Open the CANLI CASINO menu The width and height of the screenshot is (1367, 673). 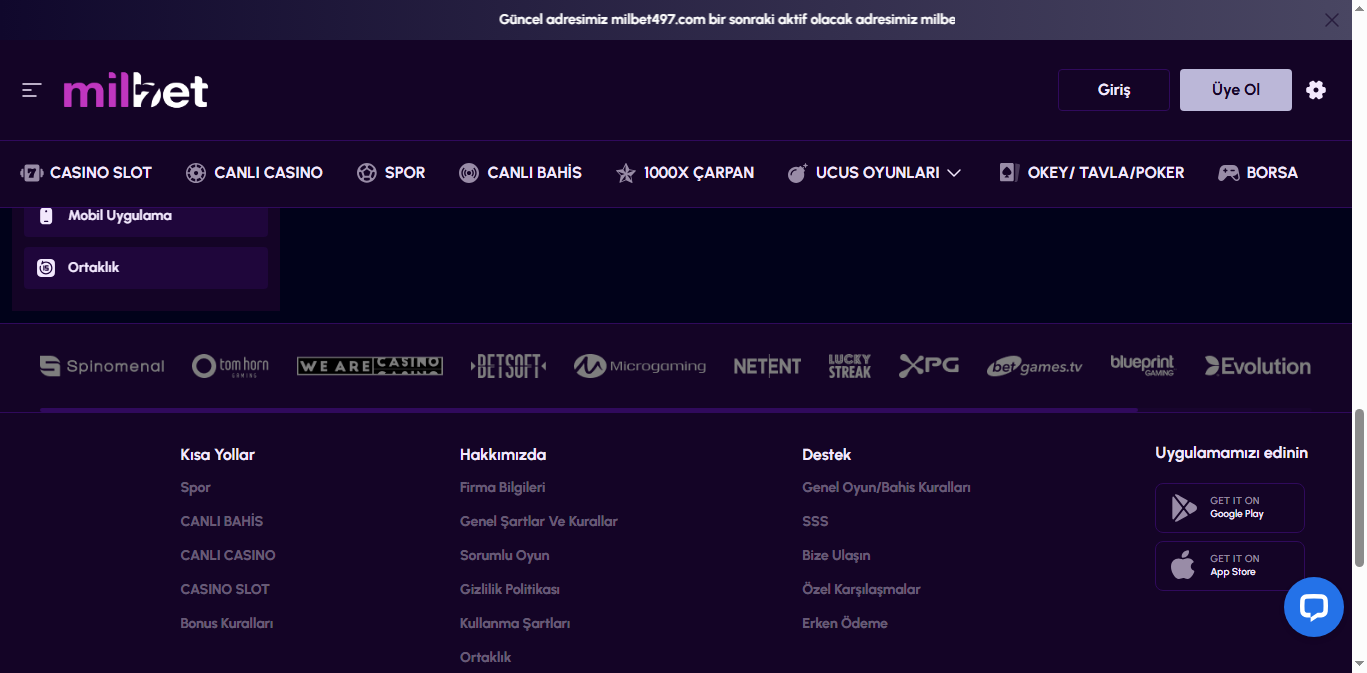[254, 173]
